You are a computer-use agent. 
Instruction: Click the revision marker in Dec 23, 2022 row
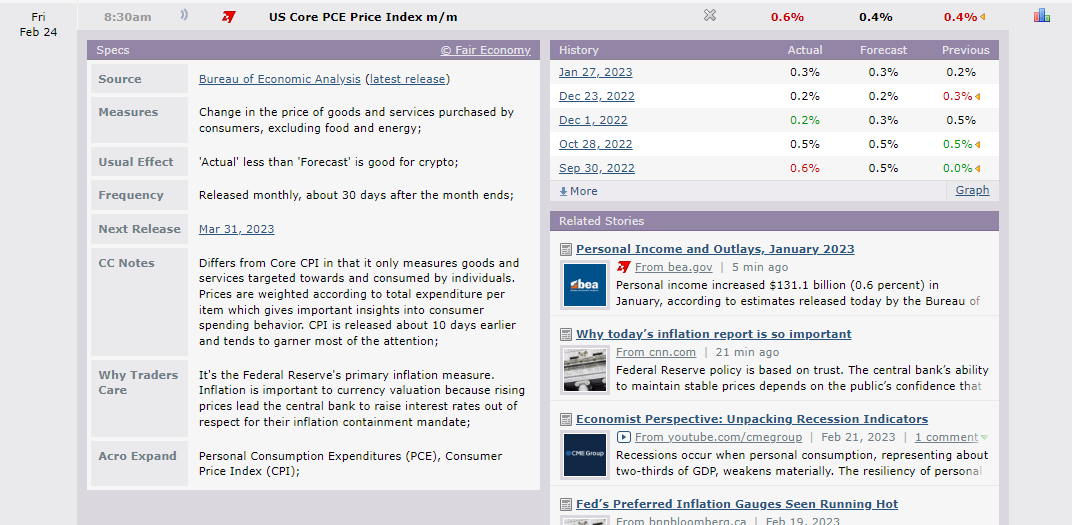[978, 96]
